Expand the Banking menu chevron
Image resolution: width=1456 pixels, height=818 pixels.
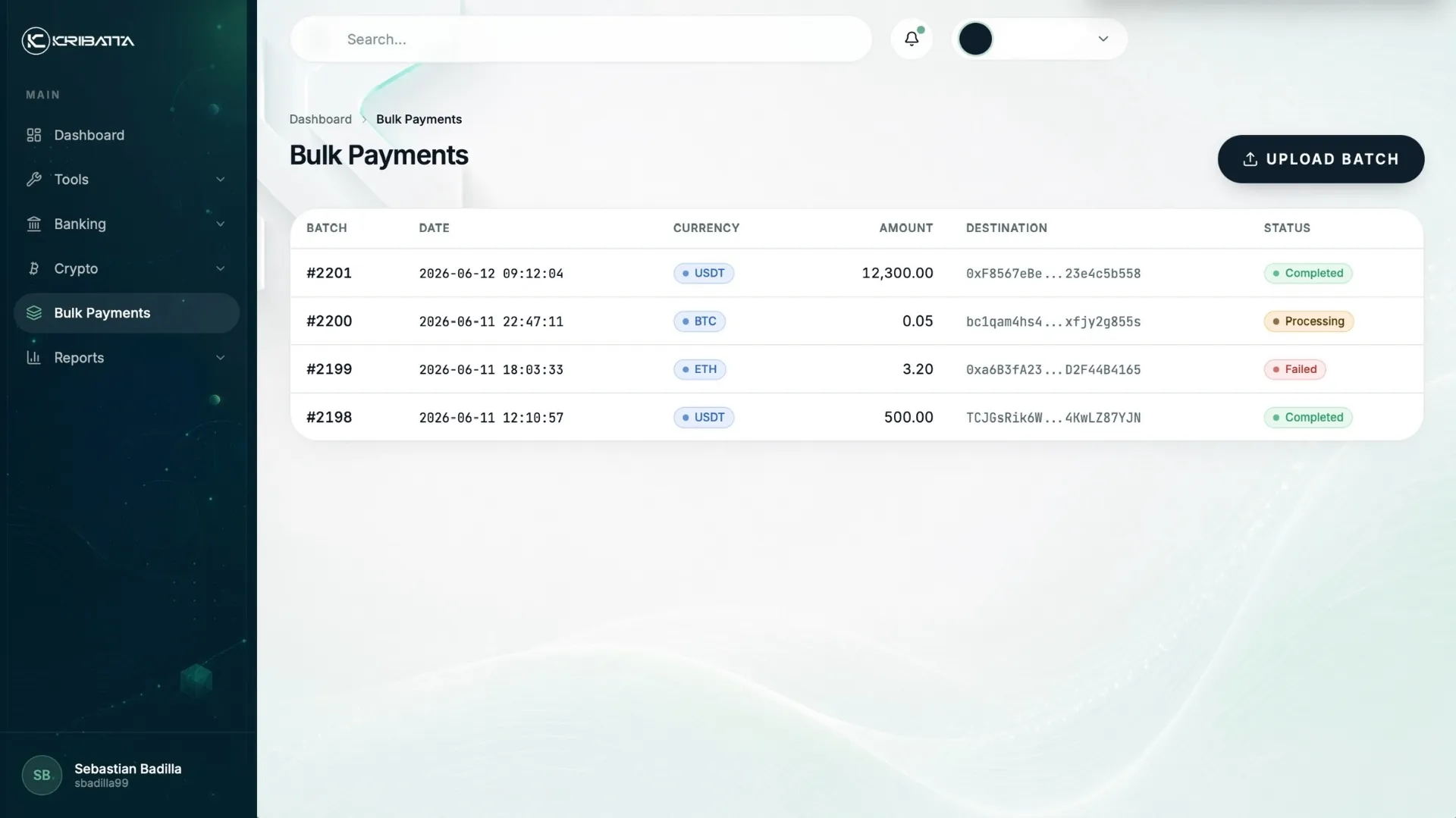click(x=221, y=224)
